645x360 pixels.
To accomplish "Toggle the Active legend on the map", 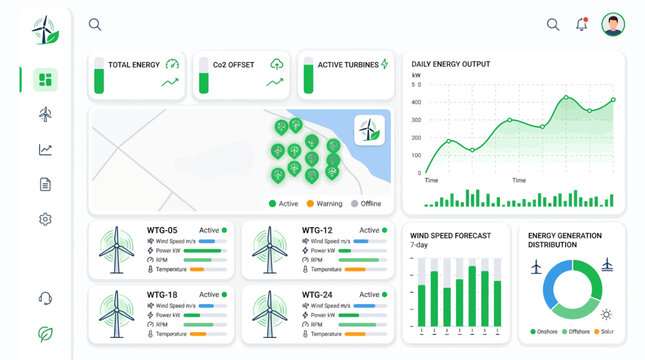I will (283, 204).
